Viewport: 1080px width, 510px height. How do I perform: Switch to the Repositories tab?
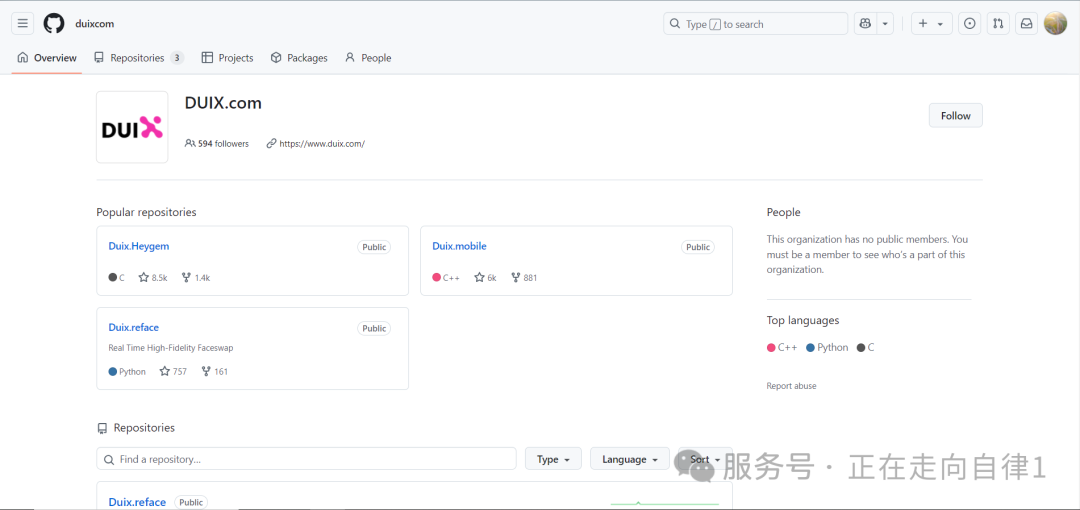(138, 58)
